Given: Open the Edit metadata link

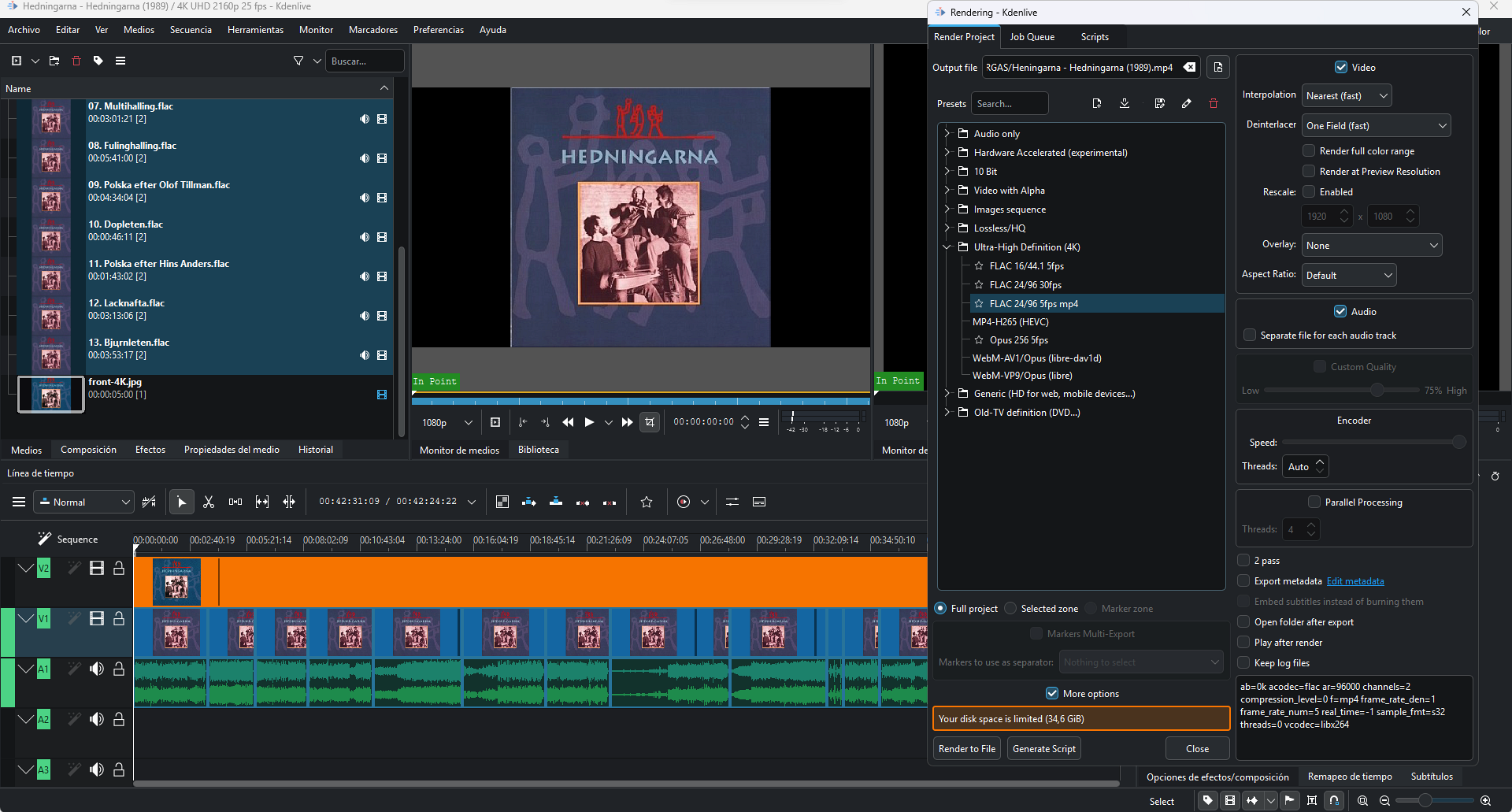Looking at the screenshot, I should pyautogui.click(x=1355, y=581).
